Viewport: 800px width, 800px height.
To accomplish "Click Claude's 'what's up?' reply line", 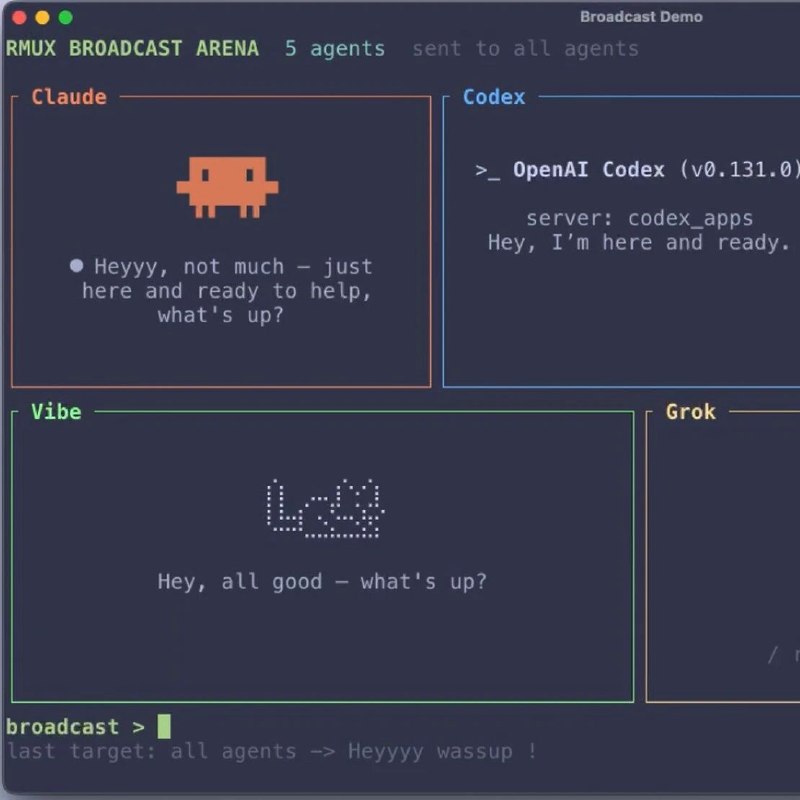I will click(x=220, y=315).
